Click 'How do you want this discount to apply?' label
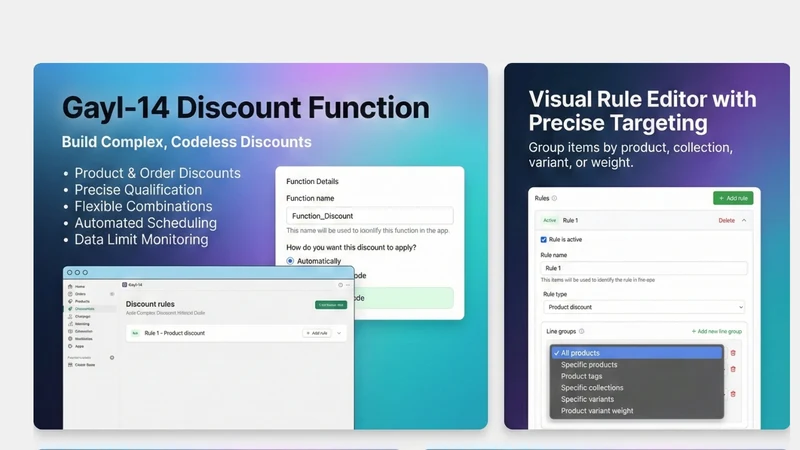This screenshot has height=450, width=800. (351, 247)
